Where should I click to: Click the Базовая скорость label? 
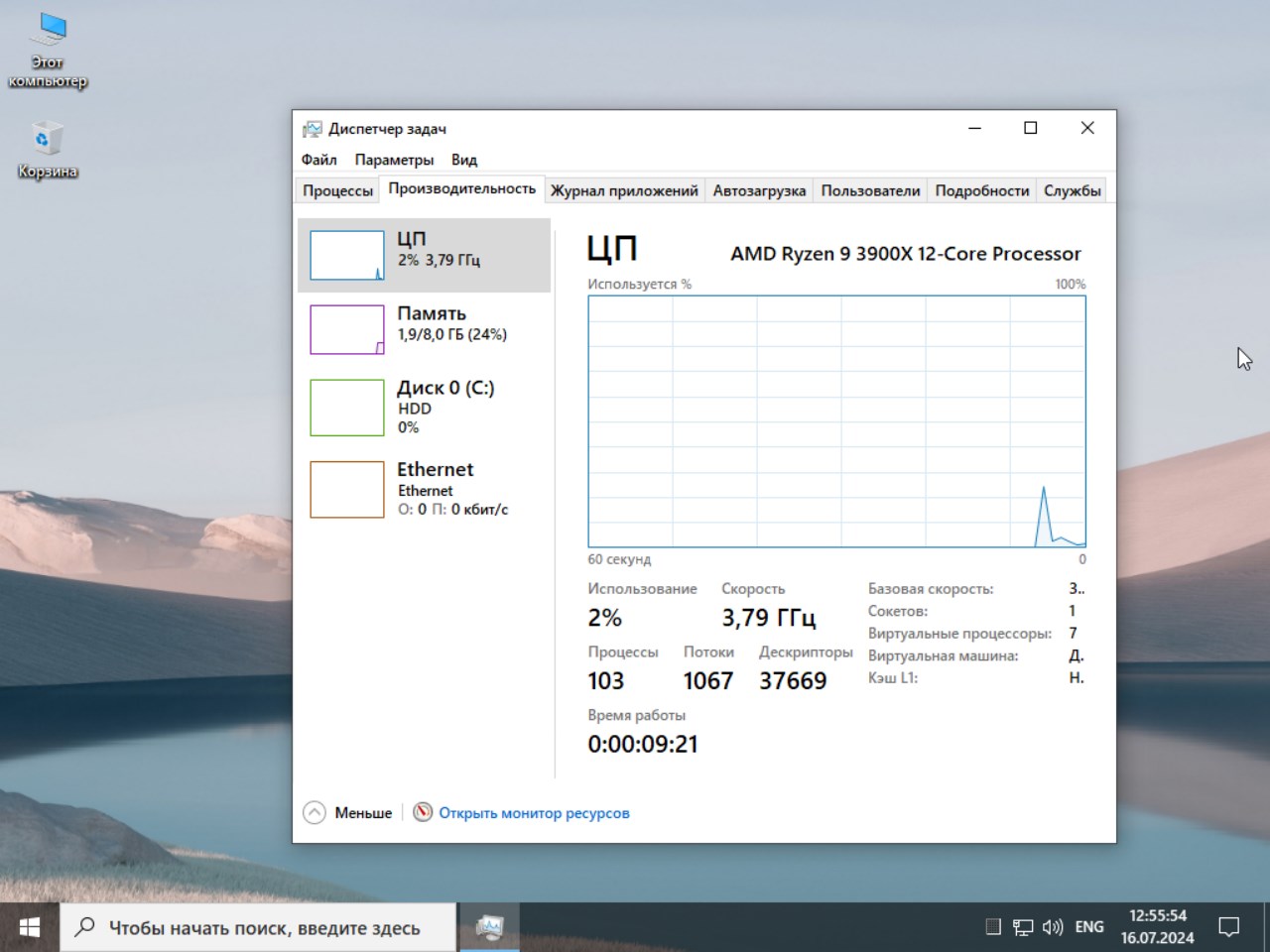click(931, 589)
